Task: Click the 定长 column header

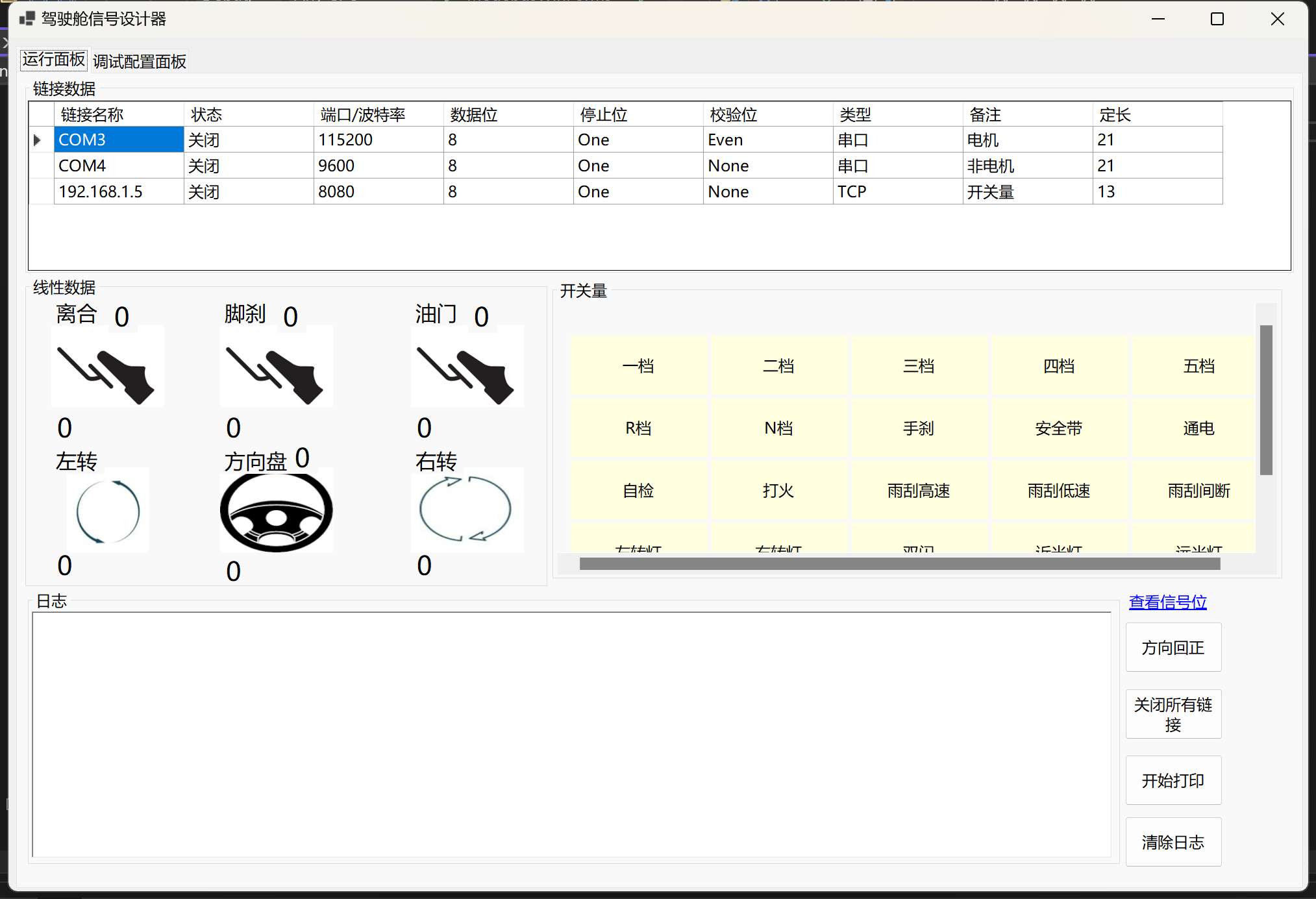Action: click(1158, 114)
